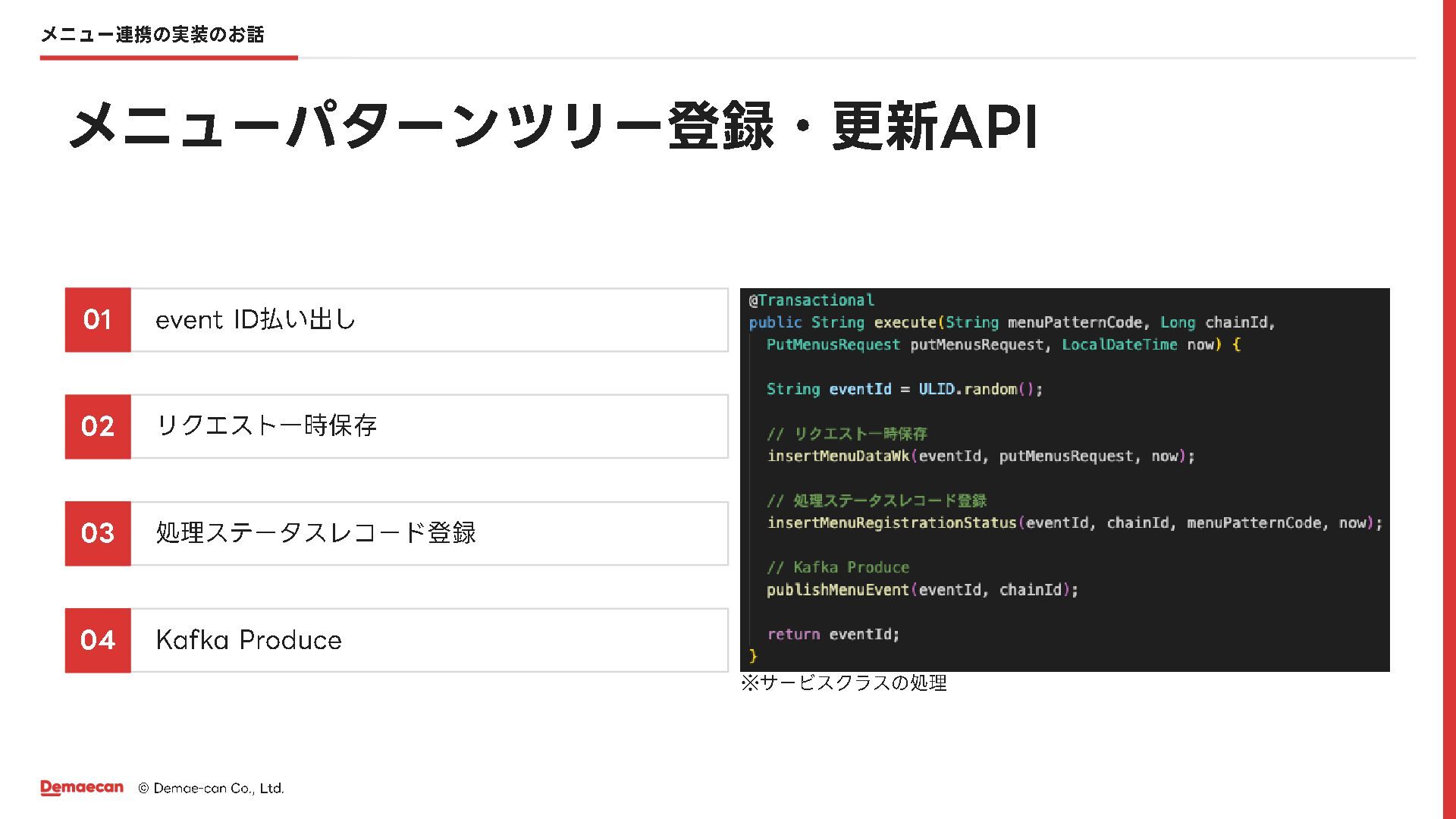This screenshot has height=819, width=1456.
Task: Click the publishMenuEvent(eventId, chainId) line
Action: tap(922, 589)
